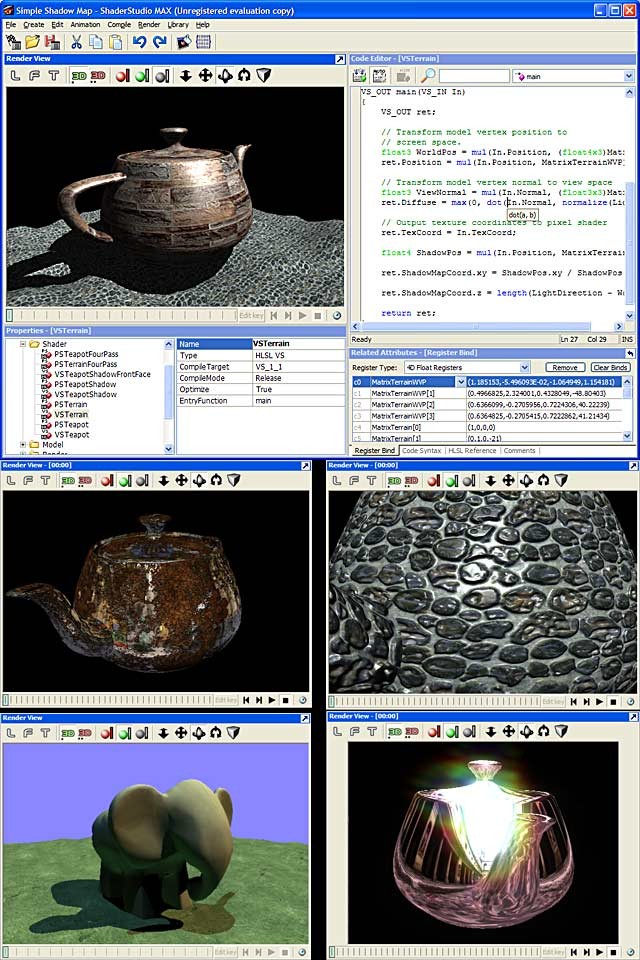Select the Register Bind tab
This screenshot has height=960, width=640.
(x=375, y=451)
